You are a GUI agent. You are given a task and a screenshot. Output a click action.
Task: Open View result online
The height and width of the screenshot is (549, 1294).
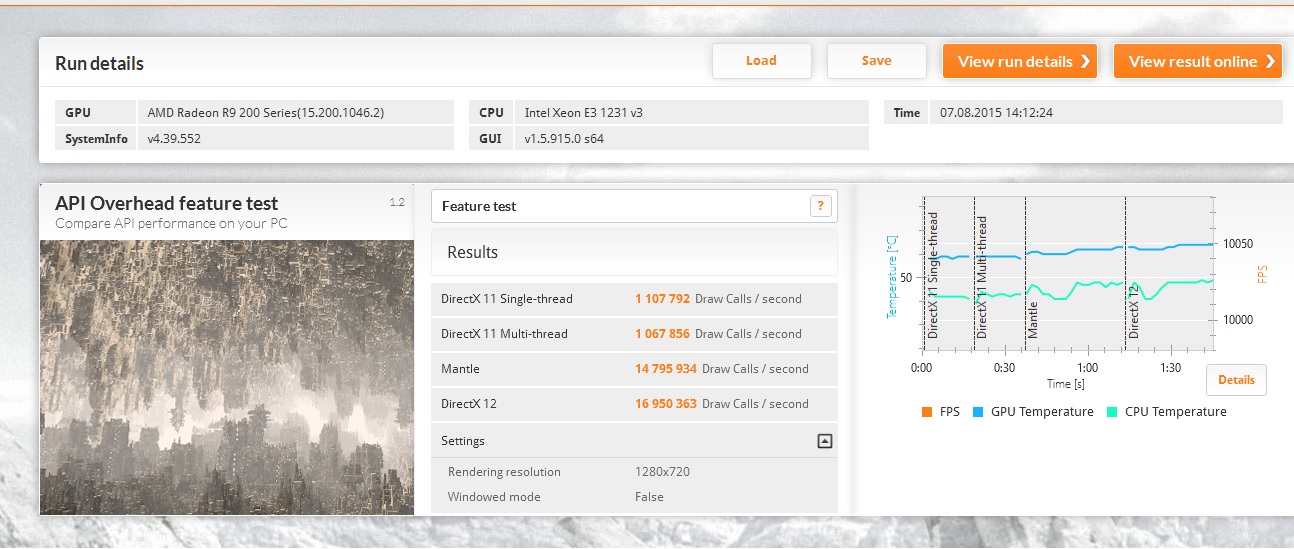tap(1198, 61)
